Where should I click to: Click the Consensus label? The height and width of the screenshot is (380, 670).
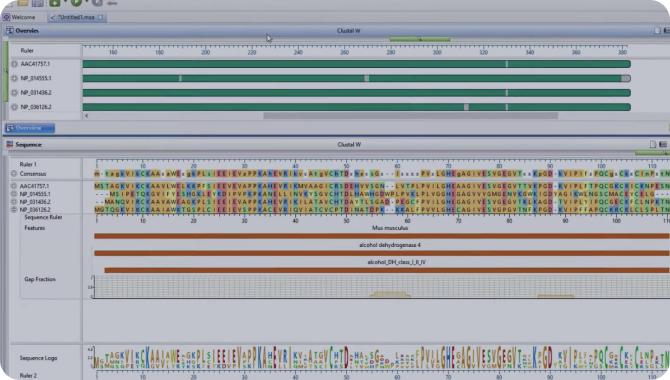coord(33,174)
